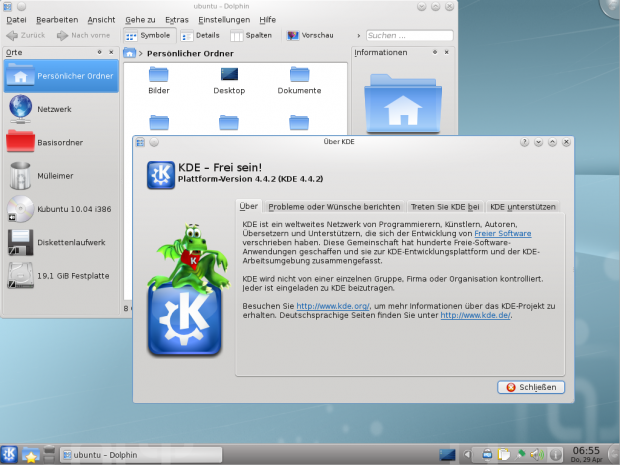This screenshot has height=465, width=620.
Task: Click the info notifications tray icon
Action: tap(555, 455)
